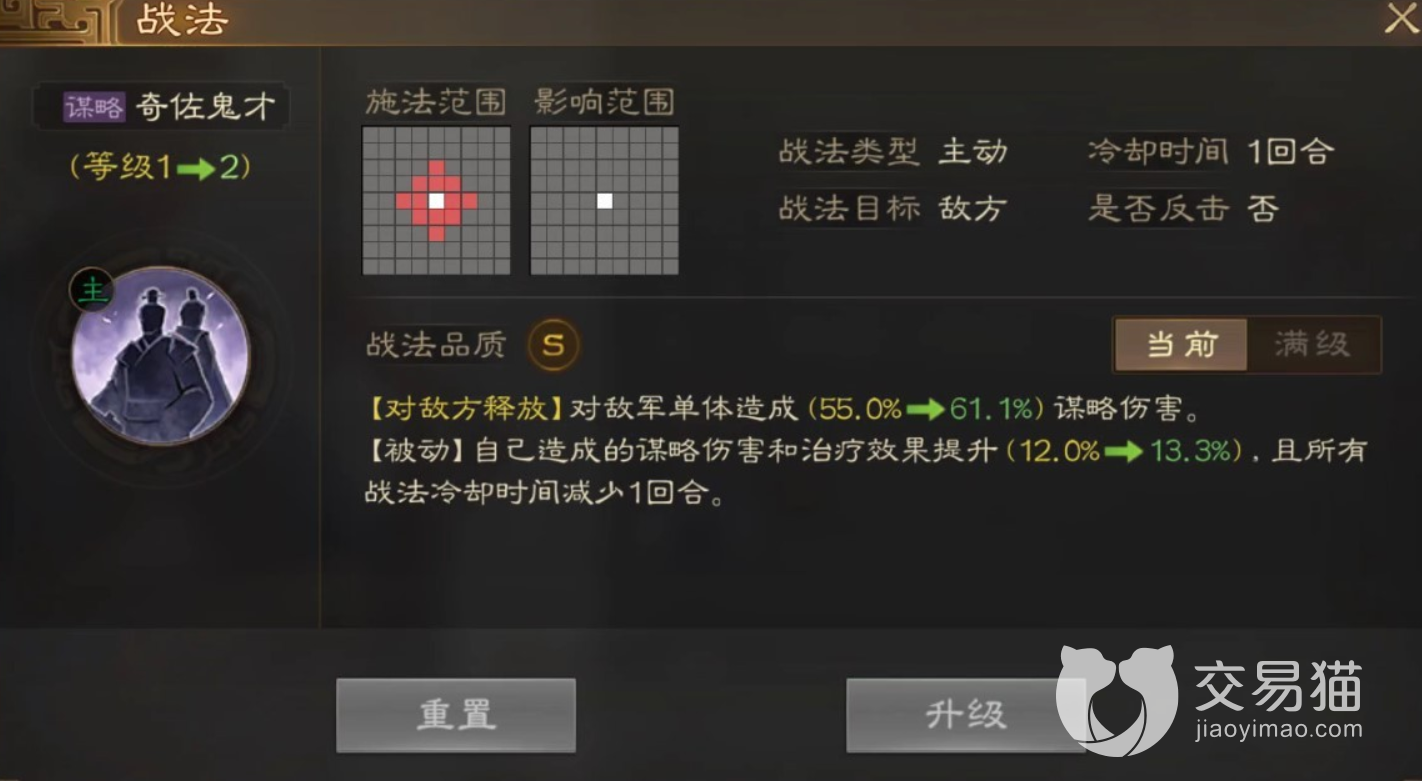Click the white center cell in 施法范围 grid
The image size is (1422, 781).
tap(436, 200)
